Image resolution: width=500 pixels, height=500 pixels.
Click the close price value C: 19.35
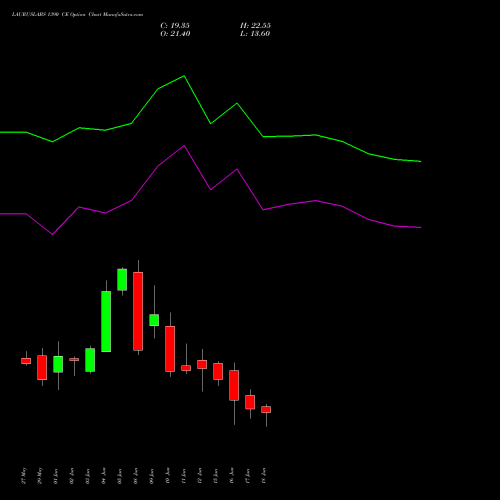[x=175, y=25]
